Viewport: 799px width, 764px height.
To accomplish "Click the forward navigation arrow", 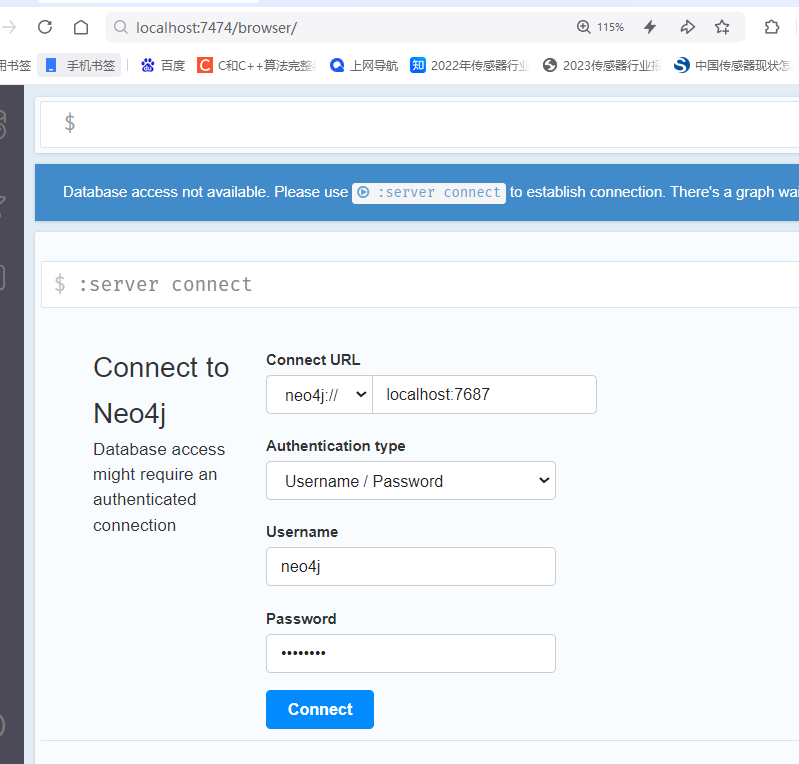I will (x=9, y=27).
